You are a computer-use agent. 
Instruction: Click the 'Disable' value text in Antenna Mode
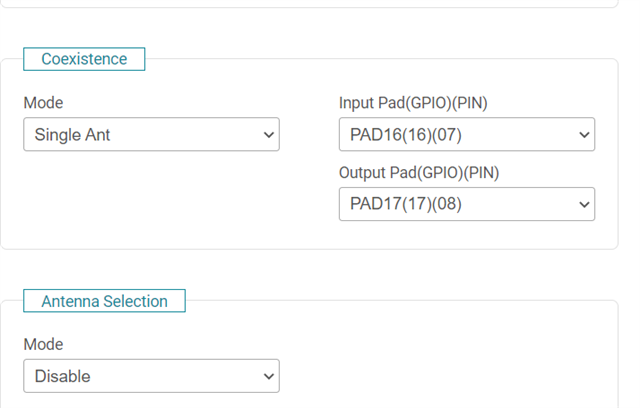click(x=62, y=376)
